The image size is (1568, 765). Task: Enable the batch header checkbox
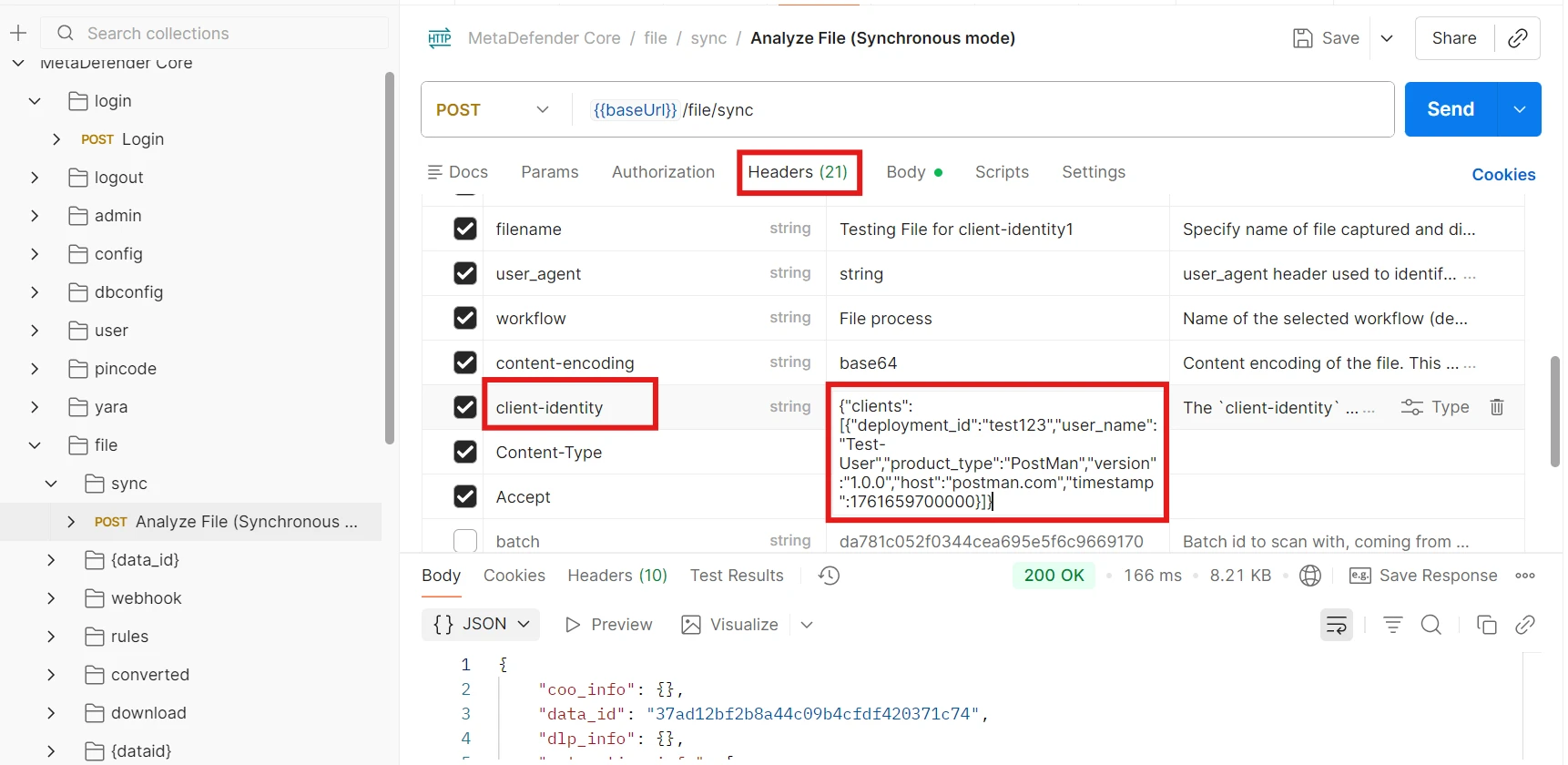465,541
